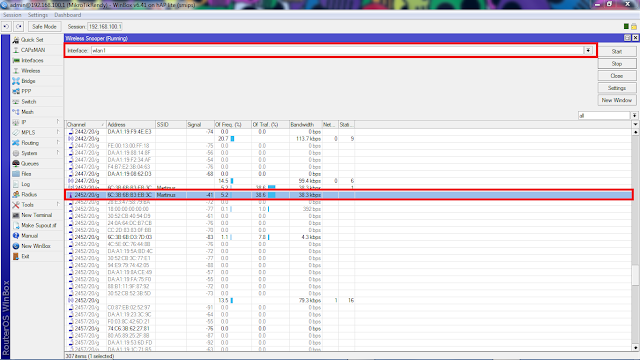The image size is (640, 360).
Task: Launch New Terminal
Action: tap(37, 215)
